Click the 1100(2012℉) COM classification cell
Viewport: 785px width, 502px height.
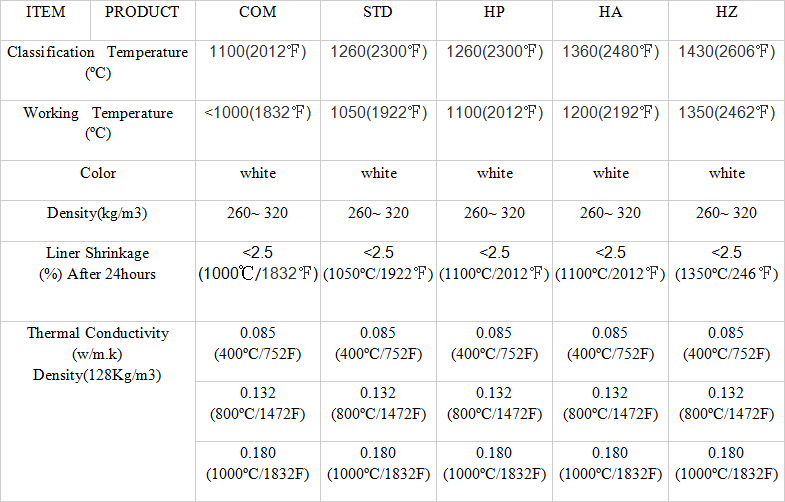[x=257, y=52]
